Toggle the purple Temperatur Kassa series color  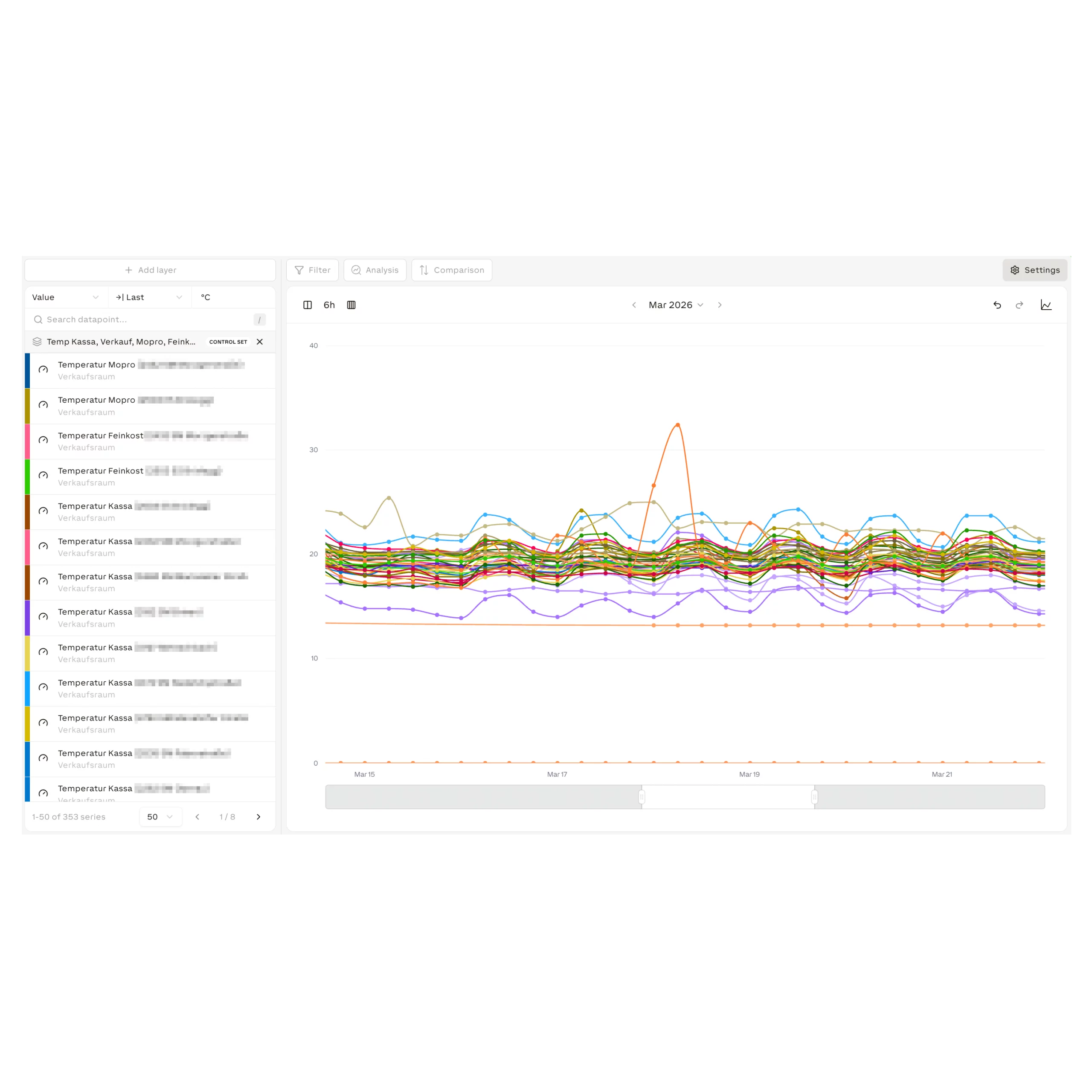coord(27,618)
